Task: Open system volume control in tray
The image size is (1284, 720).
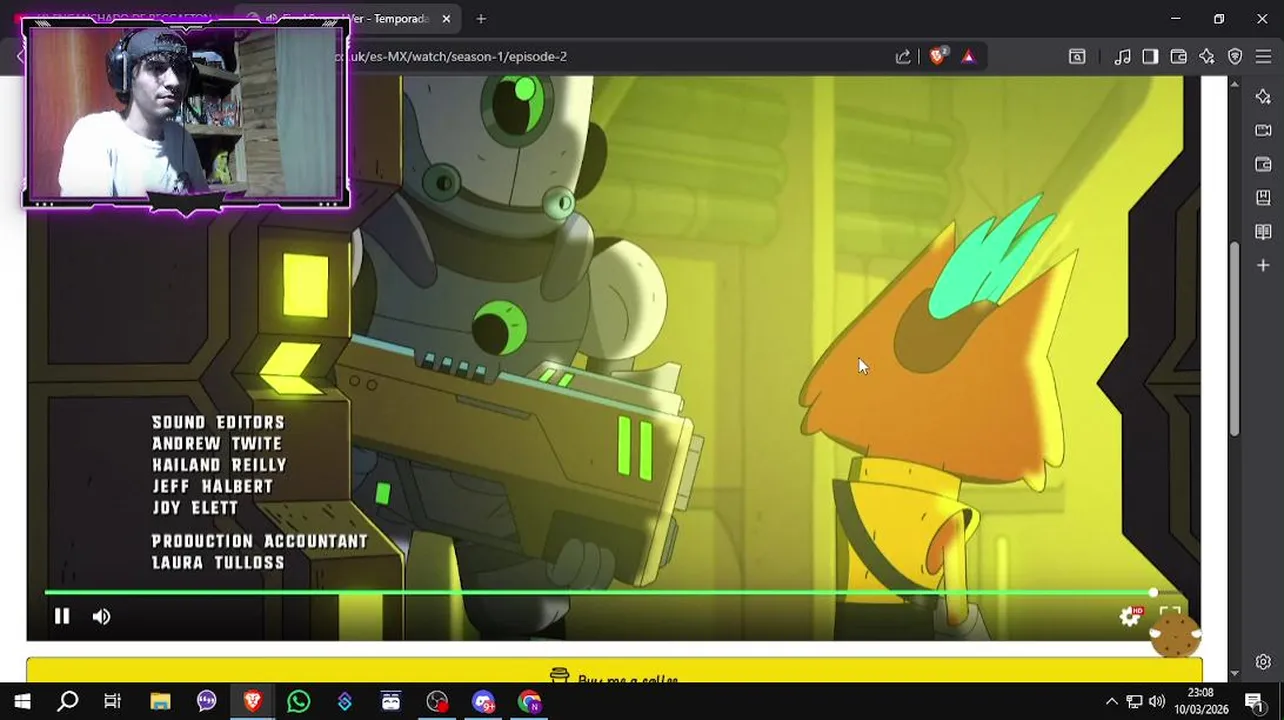Action: 1157,702
